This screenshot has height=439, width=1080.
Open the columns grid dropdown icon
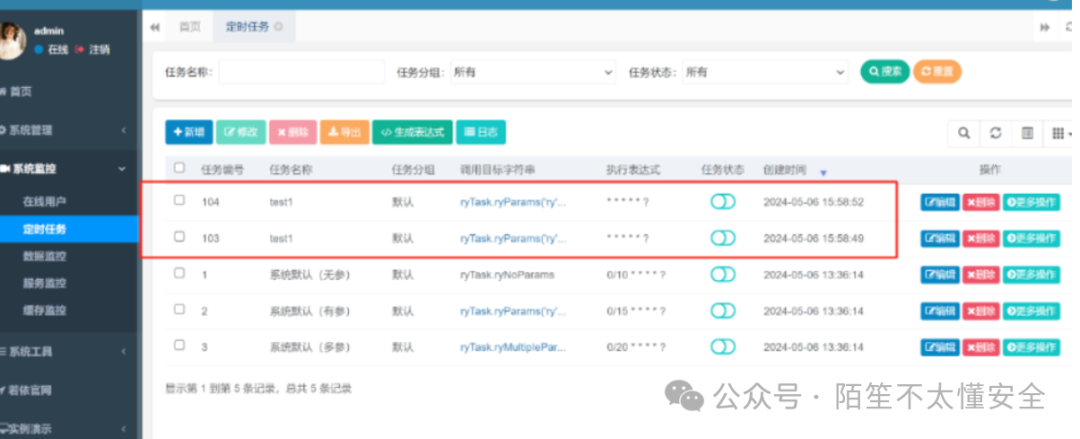[x=1061, y=134]
